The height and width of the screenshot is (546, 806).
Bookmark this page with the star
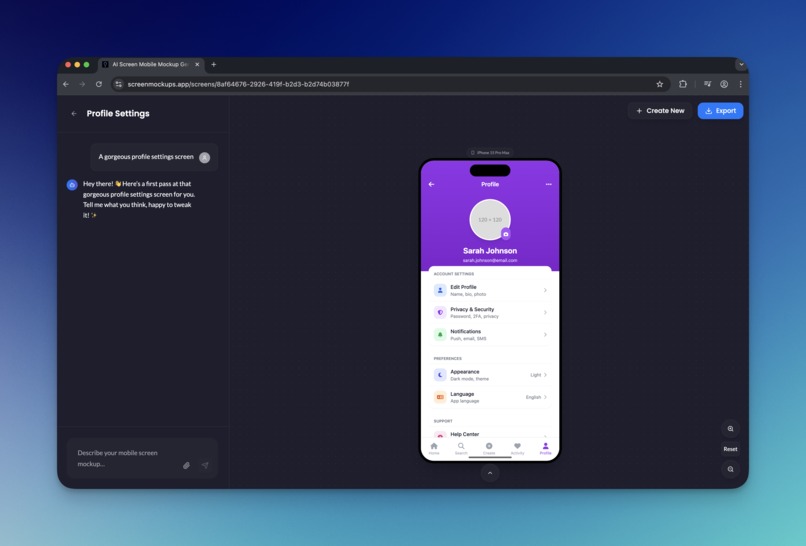point(660,84)
